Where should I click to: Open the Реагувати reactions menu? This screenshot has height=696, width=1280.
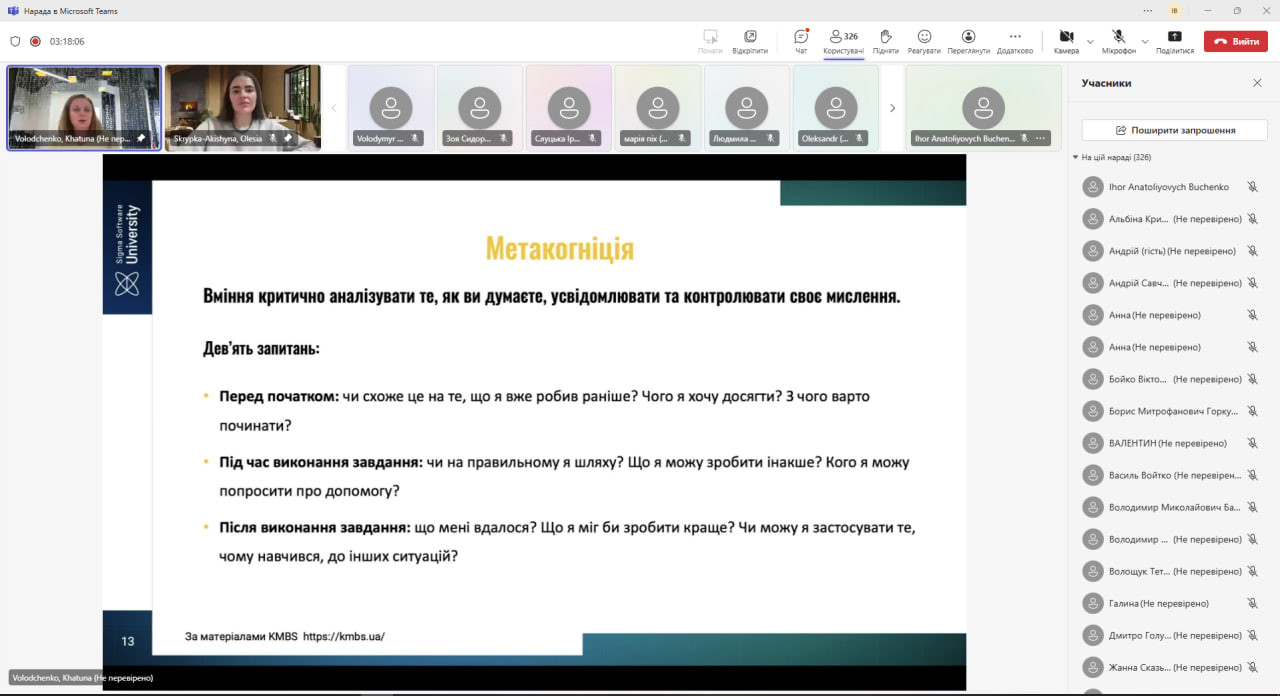(x=924, y=41)
